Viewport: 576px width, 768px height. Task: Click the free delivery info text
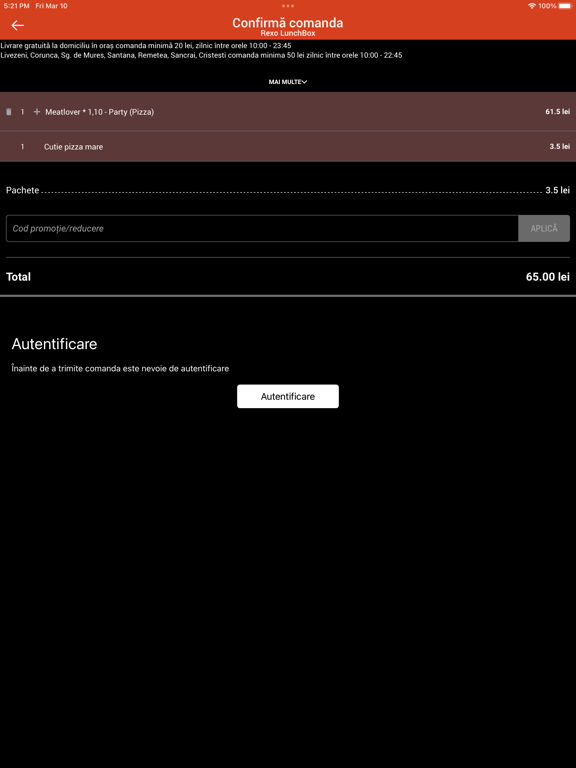pyautogui.click(x=146, y=46)
